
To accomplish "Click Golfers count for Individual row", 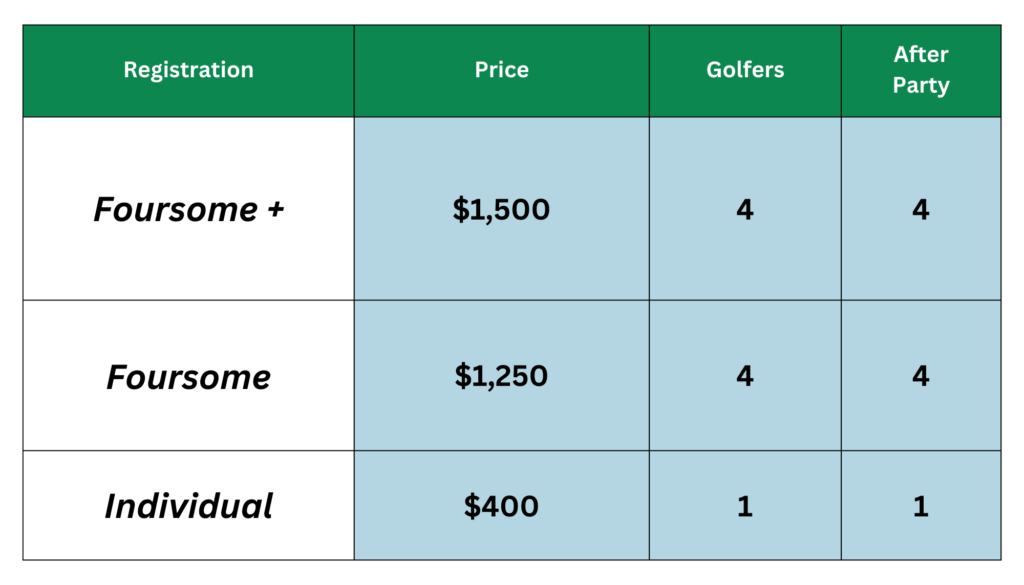I will click(745, 505).
